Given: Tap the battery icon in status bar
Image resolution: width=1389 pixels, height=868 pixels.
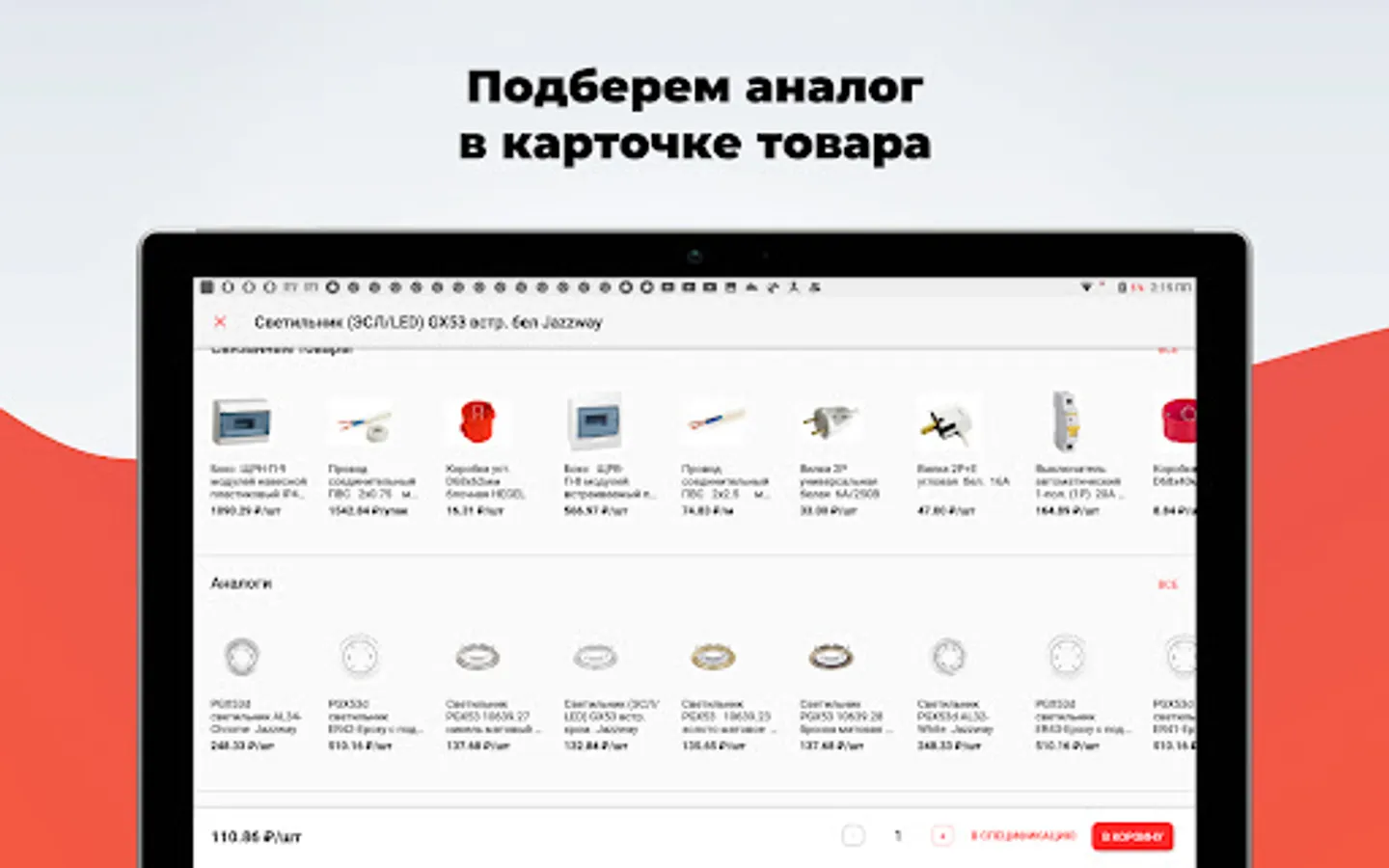Looking at the screenshot, I should click(1123, 287).
